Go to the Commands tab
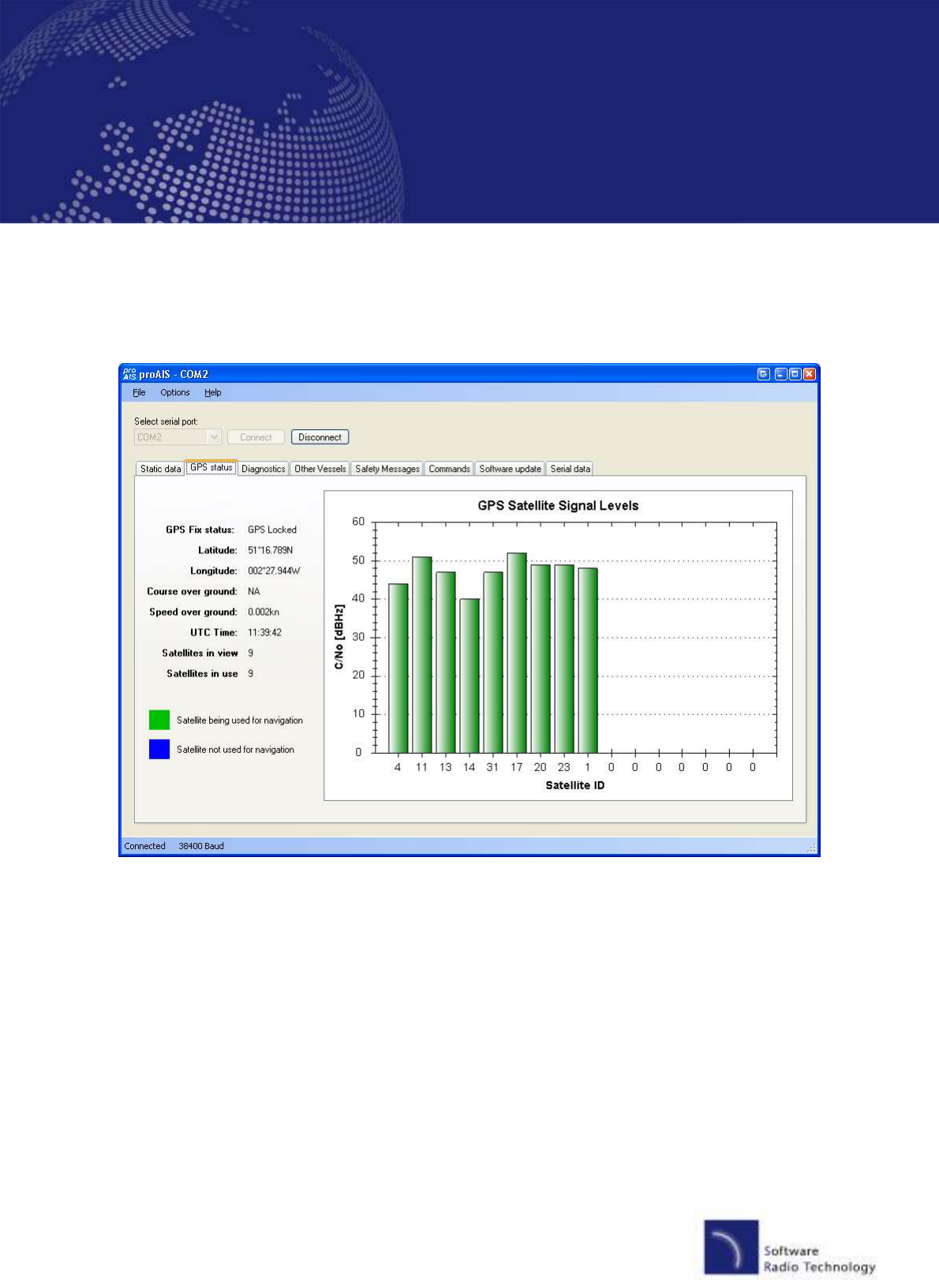 point(449,469)
